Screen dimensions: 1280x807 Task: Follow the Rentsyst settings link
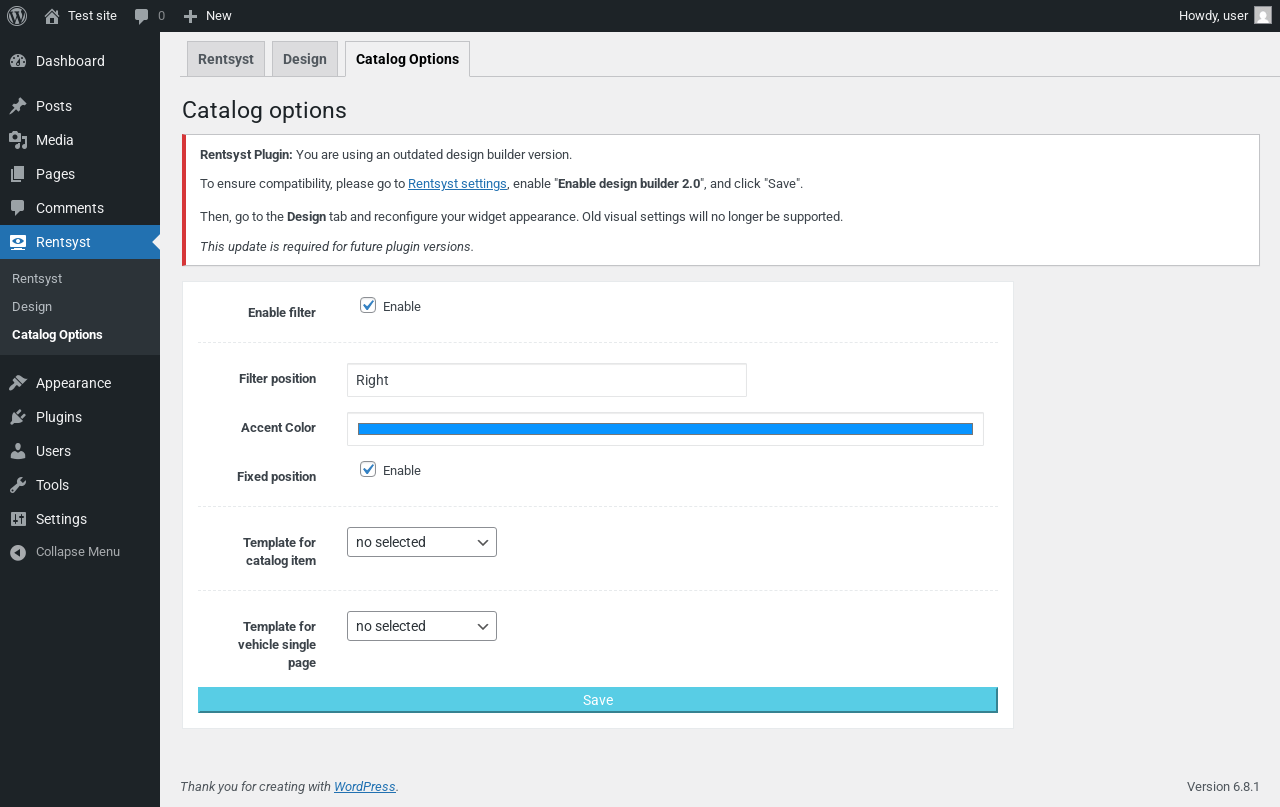click(x=457, y=184)
